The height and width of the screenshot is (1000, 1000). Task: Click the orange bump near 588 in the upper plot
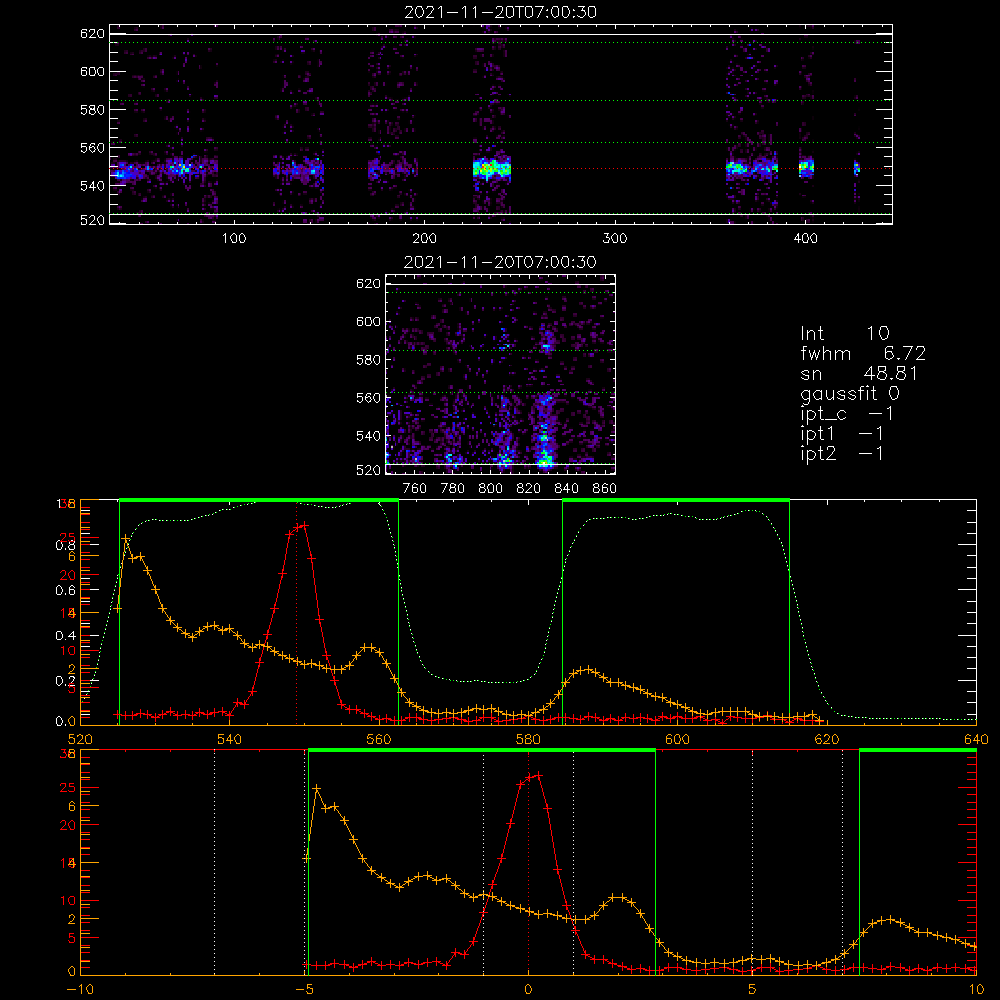587,671
